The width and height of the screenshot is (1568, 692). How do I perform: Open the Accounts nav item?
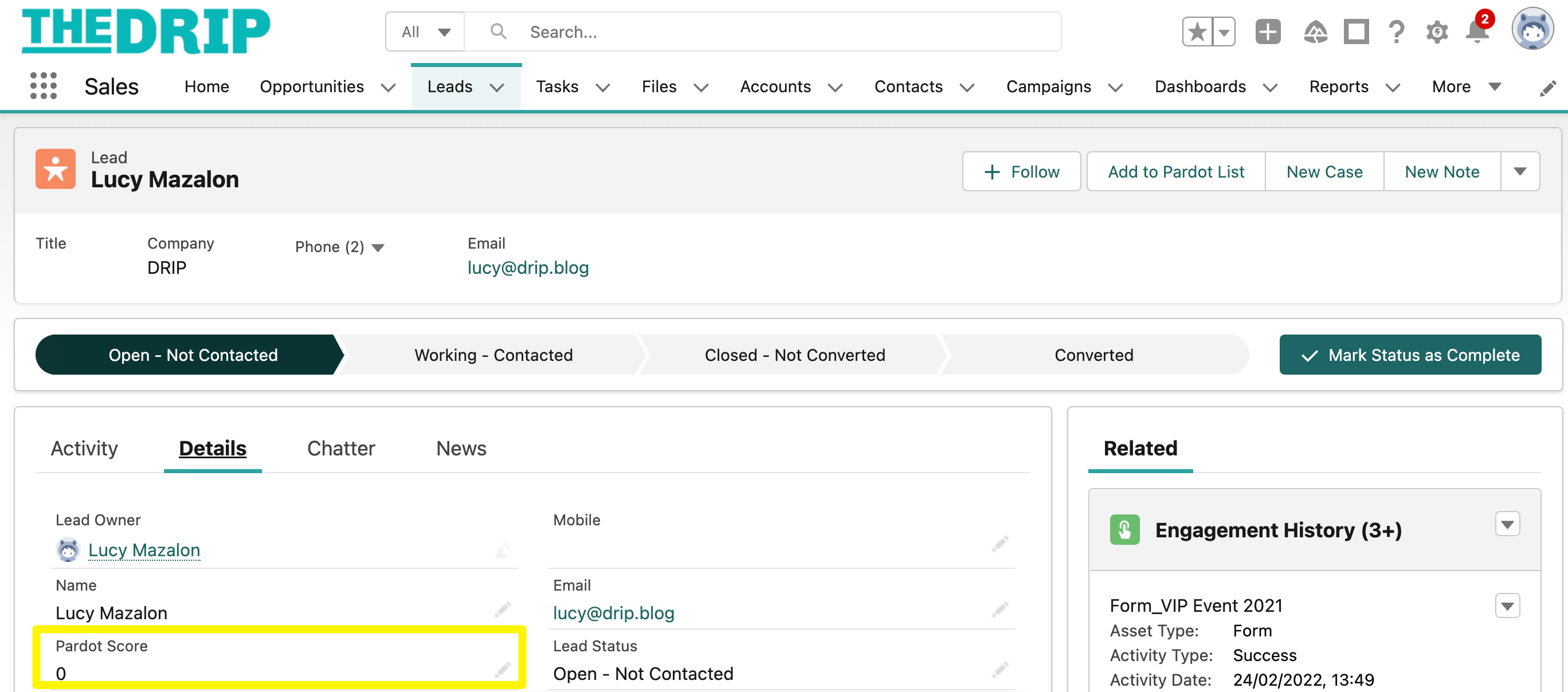[775, 86]
